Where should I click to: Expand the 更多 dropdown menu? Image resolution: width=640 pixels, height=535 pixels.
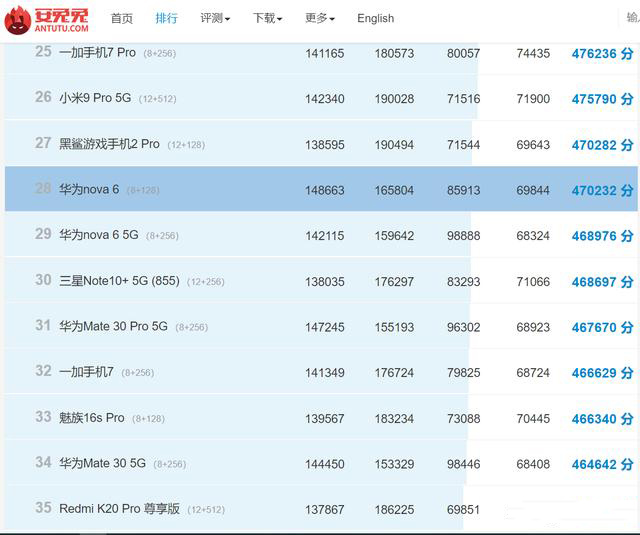320,18
